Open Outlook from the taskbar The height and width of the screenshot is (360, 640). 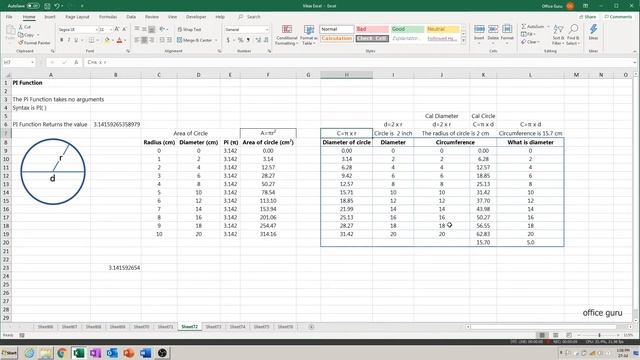pyautogui.click(x=112, y=353)
